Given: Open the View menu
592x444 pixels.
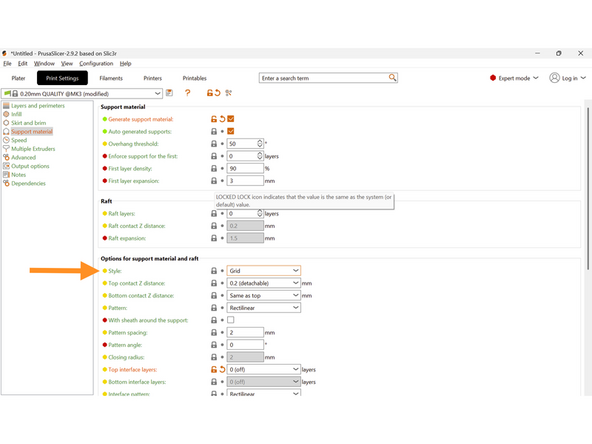Looking at the screenshot, I should pyautogui.click(x=67, y=63).
